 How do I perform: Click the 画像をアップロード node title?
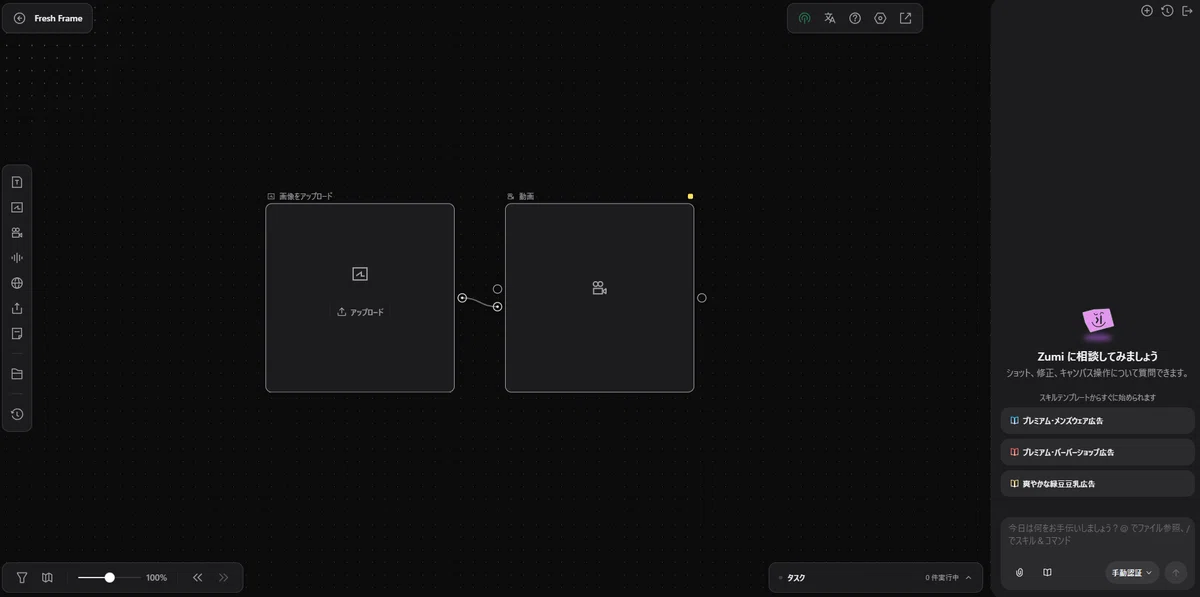pyautogui.click(x=306, y=196)
